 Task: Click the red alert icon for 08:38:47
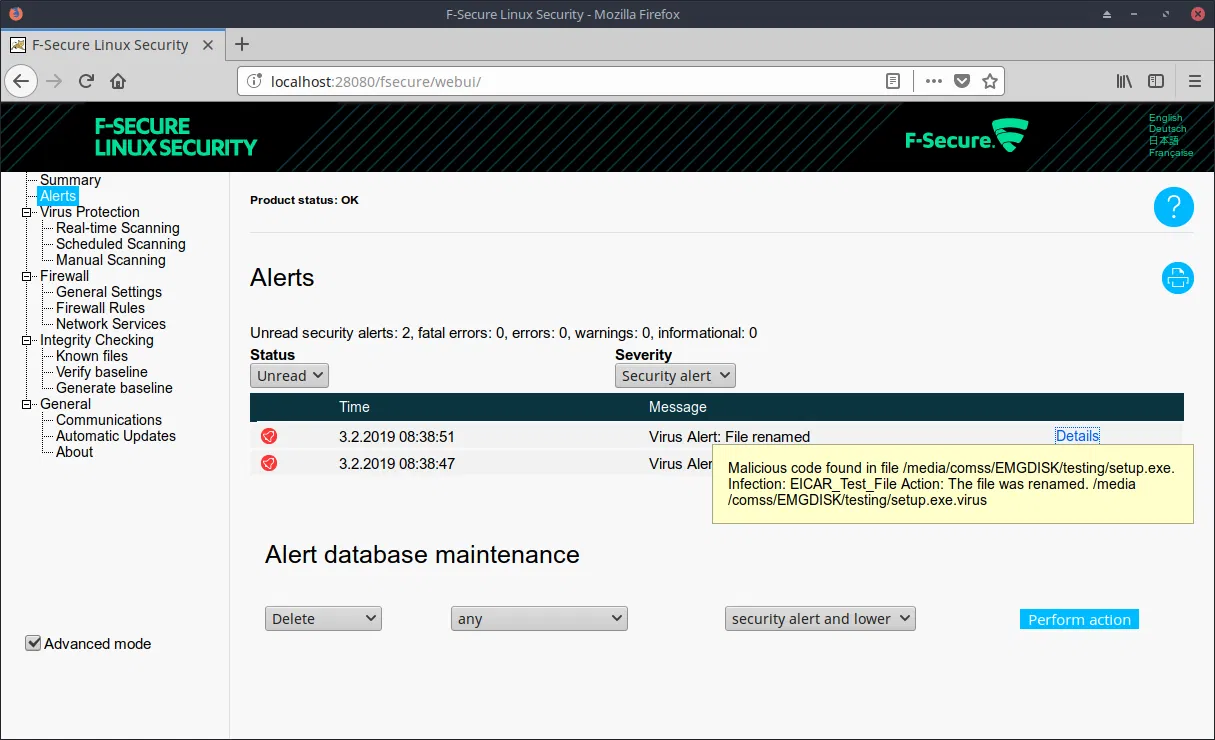coord(269,463)
